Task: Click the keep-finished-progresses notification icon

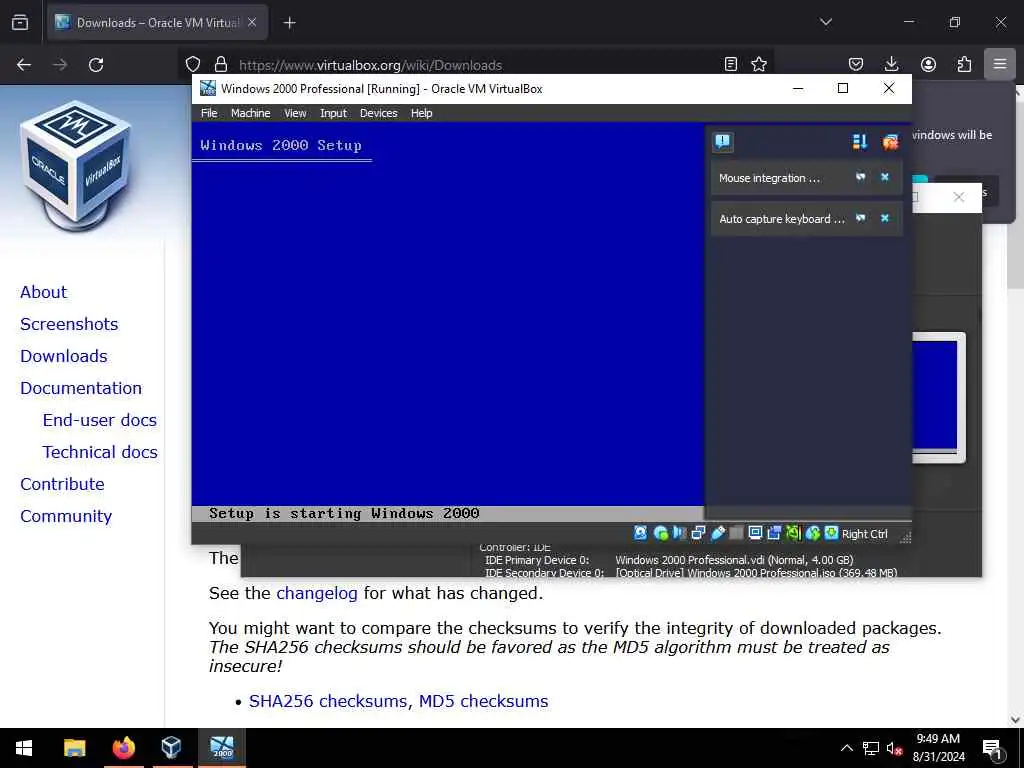Action: tap(890, 142)
